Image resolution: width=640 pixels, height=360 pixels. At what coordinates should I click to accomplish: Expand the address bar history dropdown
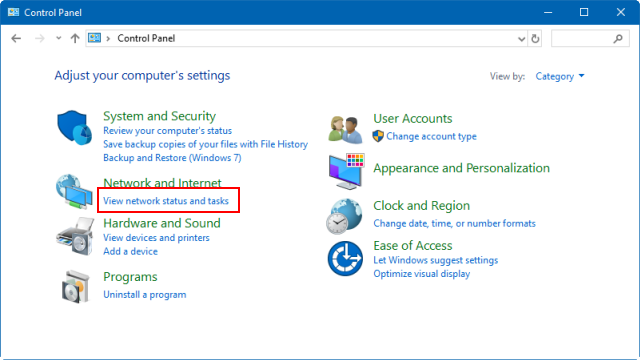[521, 39]
